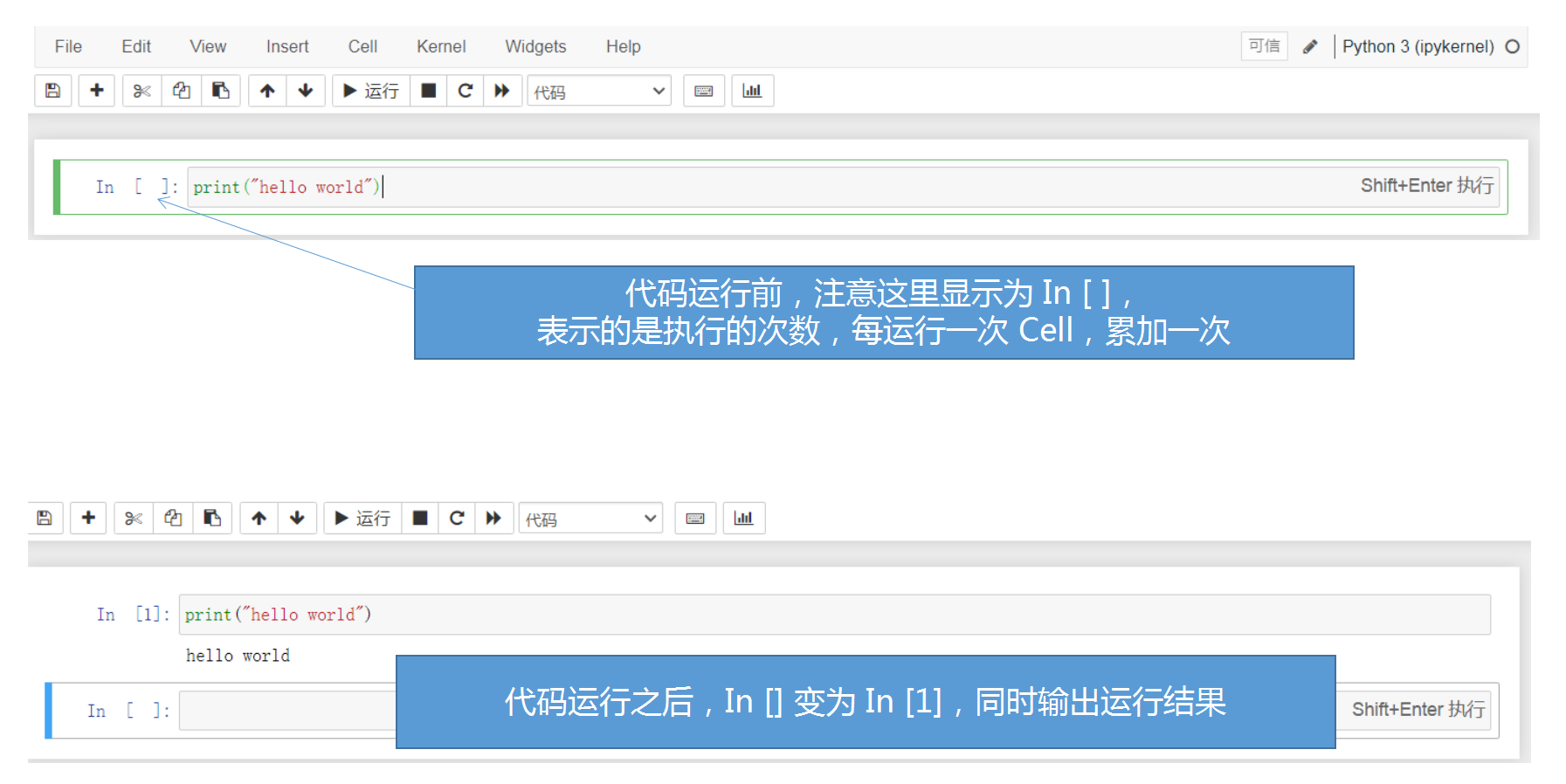Open the Help menu
Image resolution: width=1566 pixels, height=784 pixels.
click(x=624, y=46)
